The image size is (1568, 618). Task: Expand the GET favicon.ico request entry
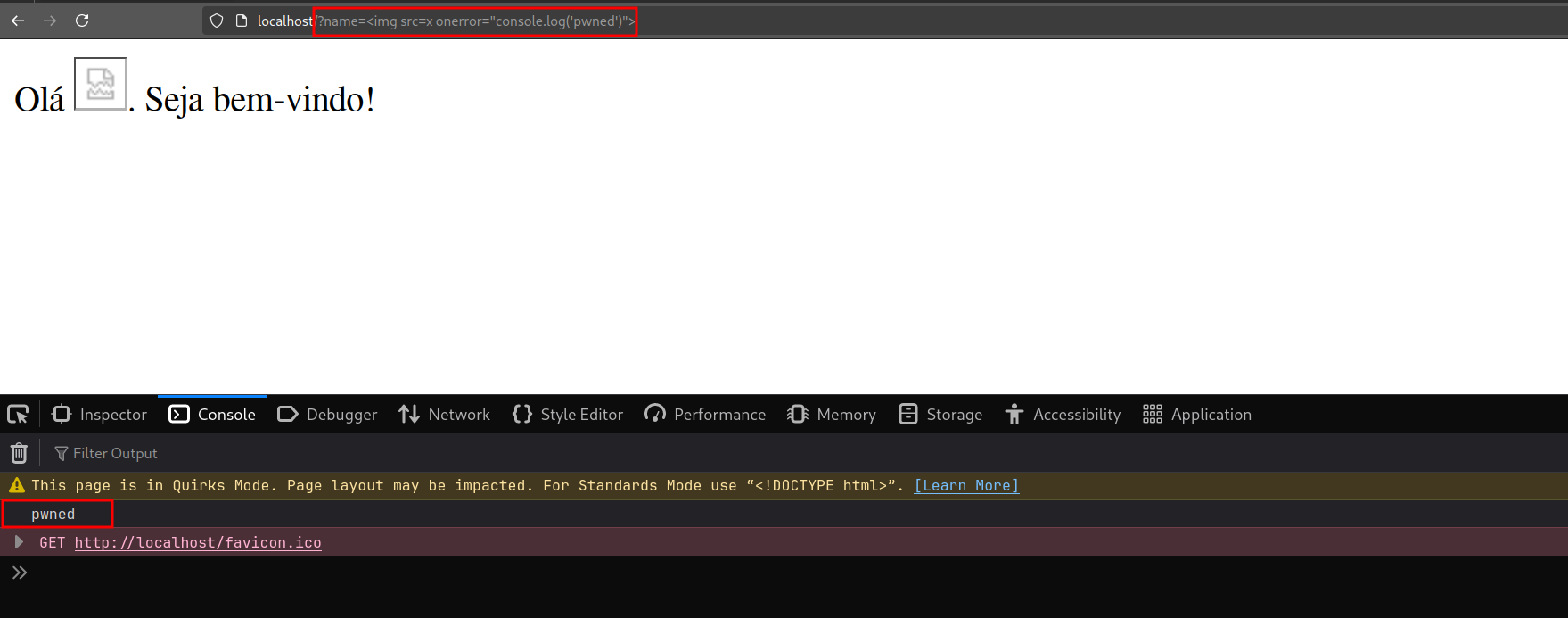[18, 542]
